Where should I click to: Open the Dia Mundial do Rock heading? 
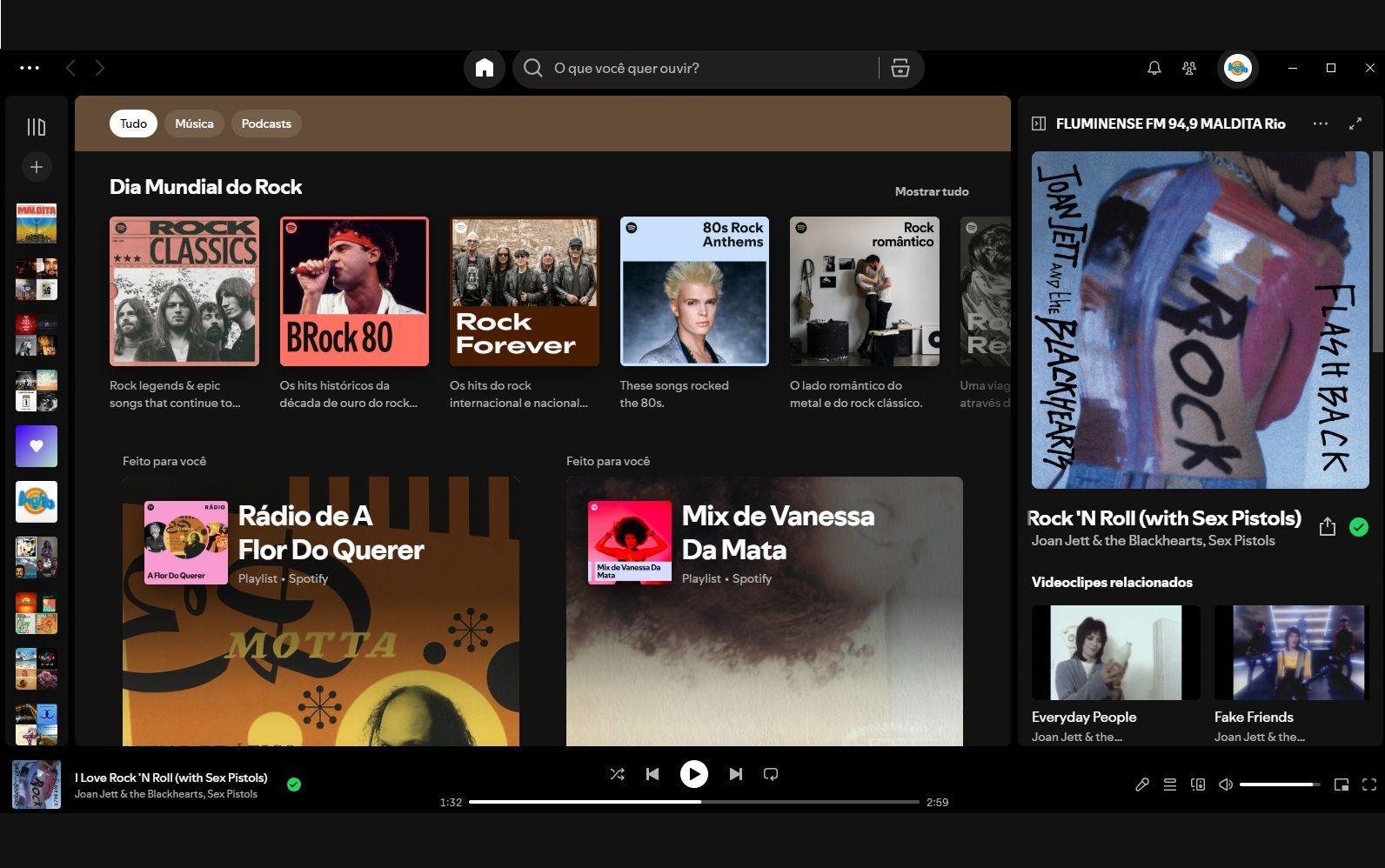tap(205, 187)
